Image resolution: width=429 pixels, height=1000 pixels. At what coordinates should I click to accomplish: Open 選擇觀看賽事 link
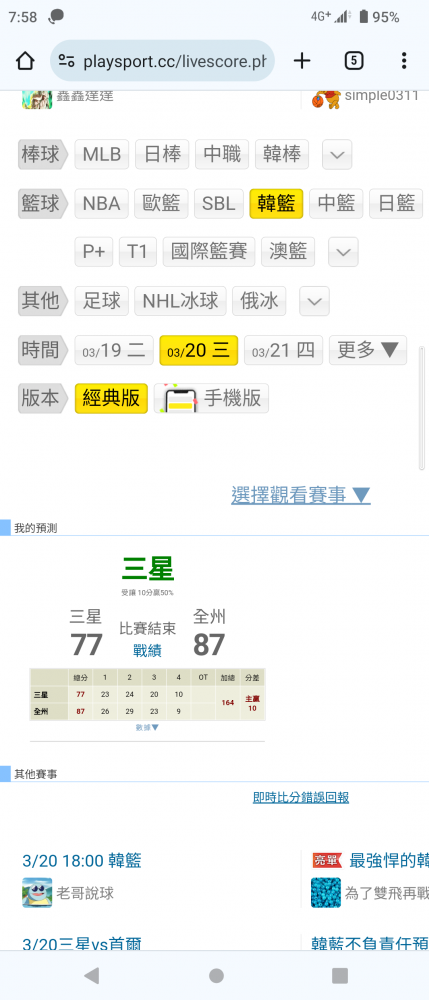tap(301, 495)
